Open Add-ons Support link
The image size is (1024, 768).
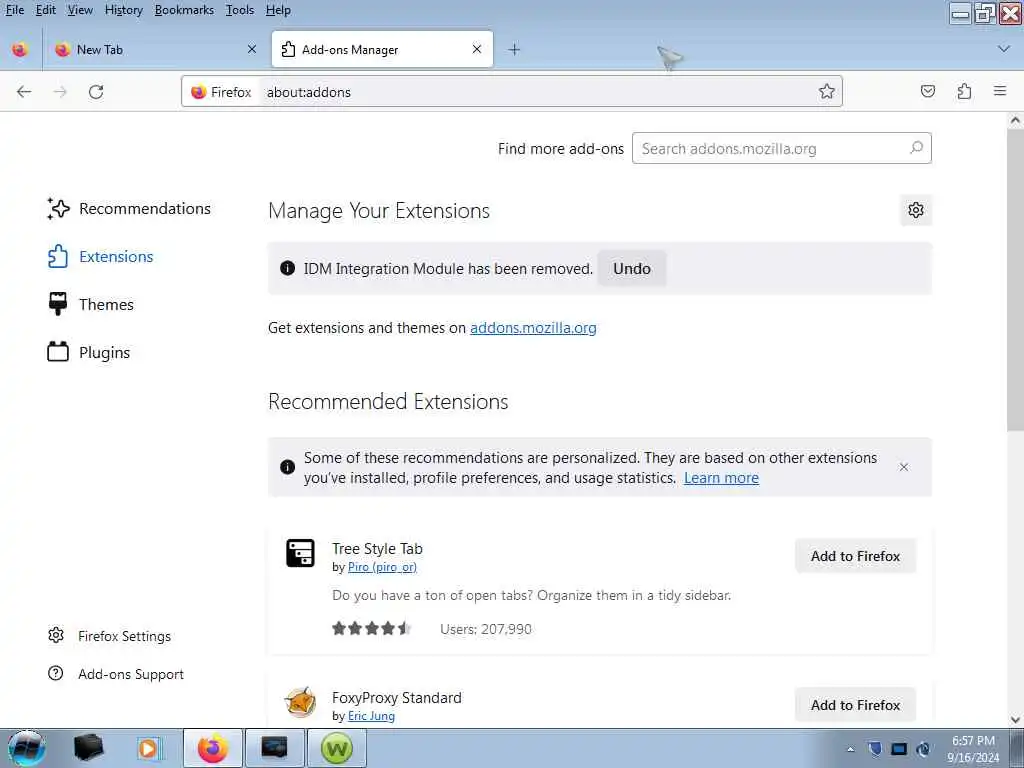[x=116, y=674]
